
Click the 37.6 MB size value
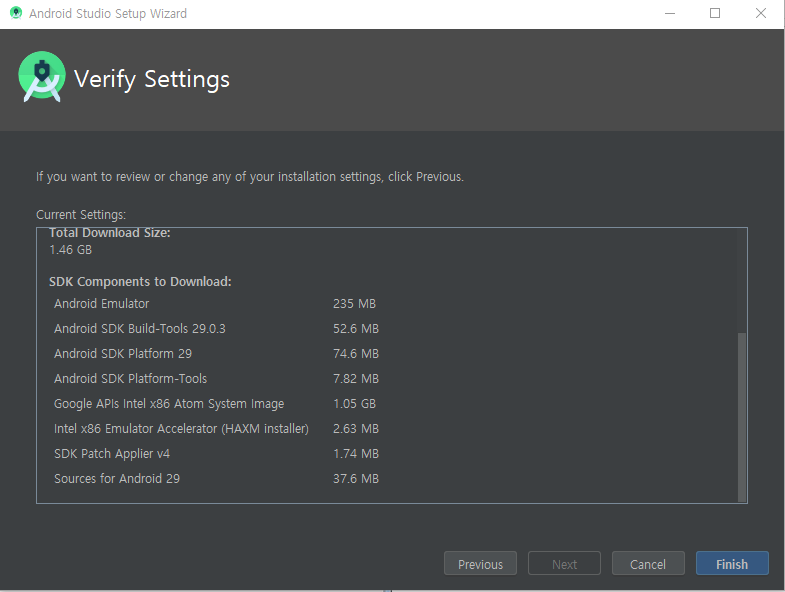point(356,479)
